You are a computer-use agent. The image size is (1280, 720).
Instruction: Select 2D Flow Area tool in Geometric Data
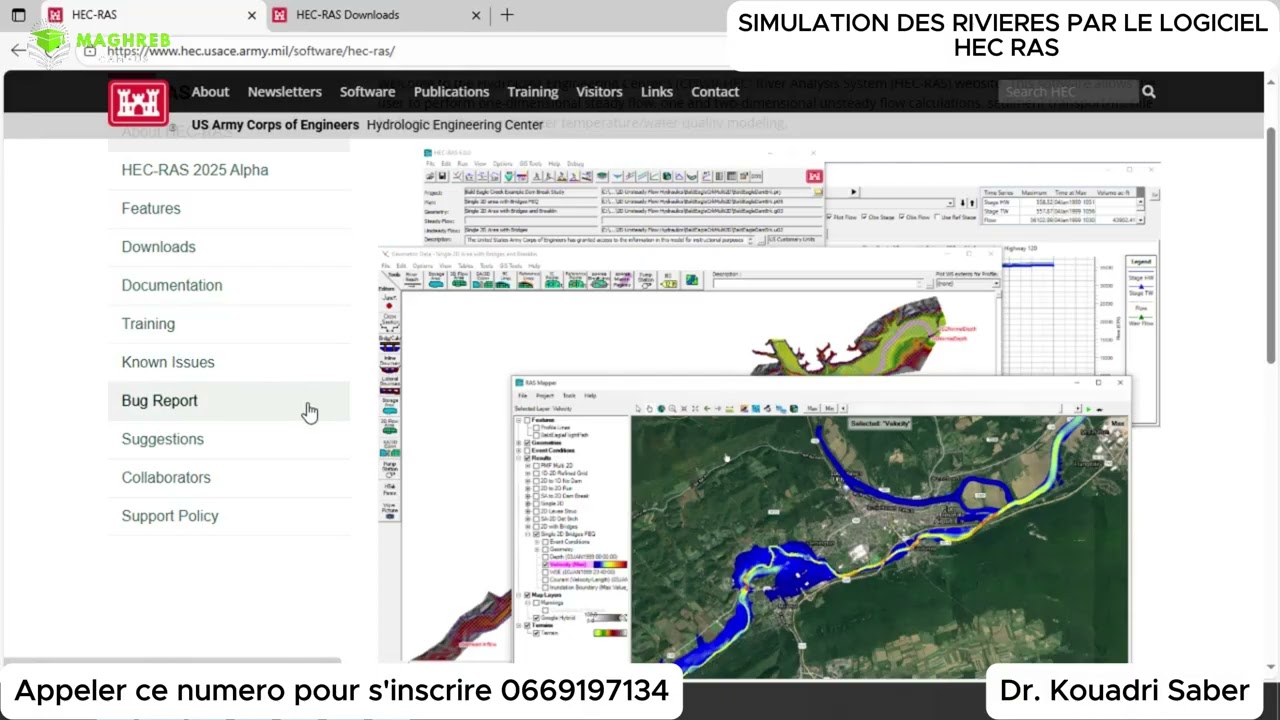(x=459, y=280)
